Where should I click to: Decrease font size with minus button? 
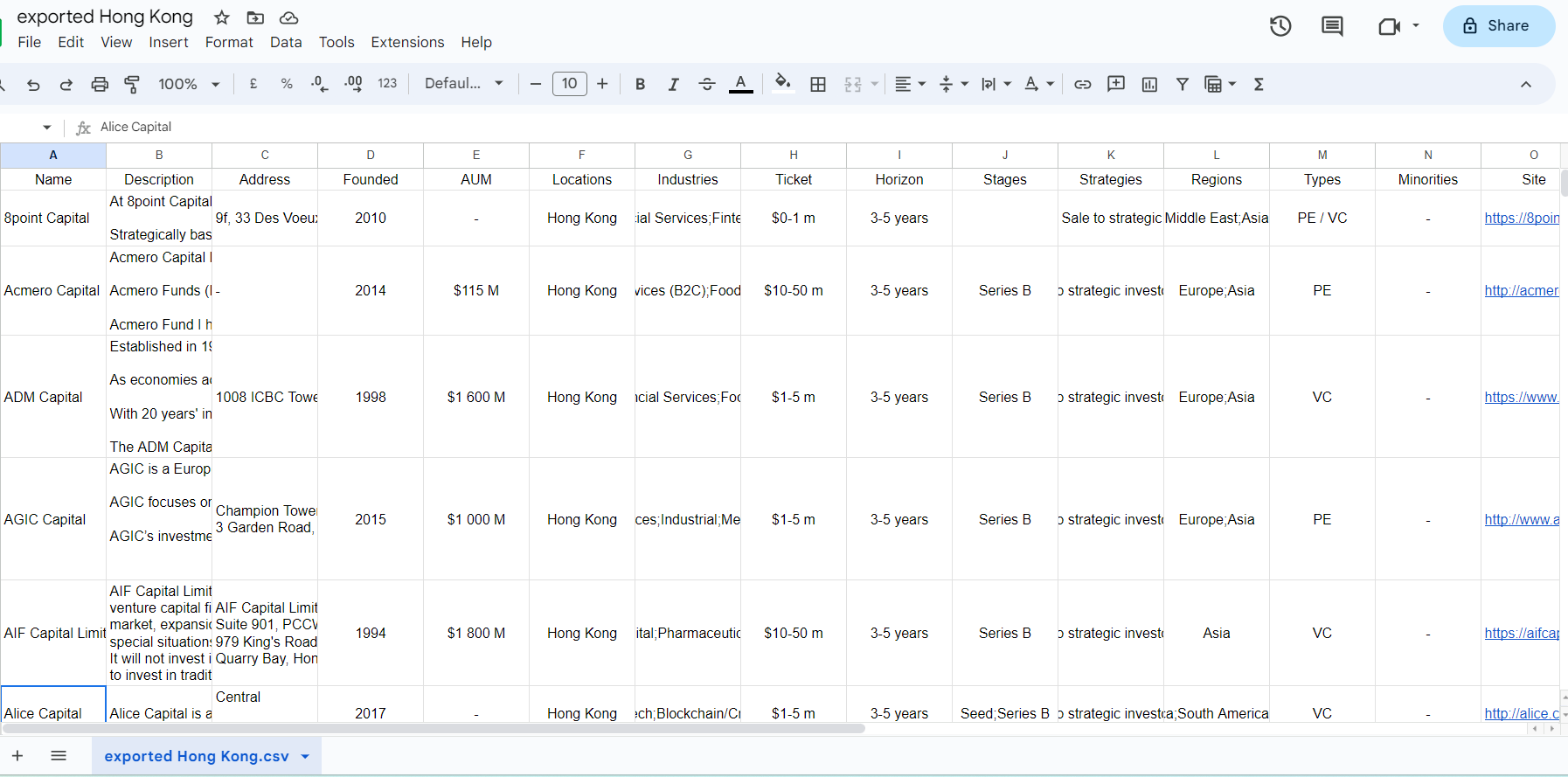coord(536,84)
